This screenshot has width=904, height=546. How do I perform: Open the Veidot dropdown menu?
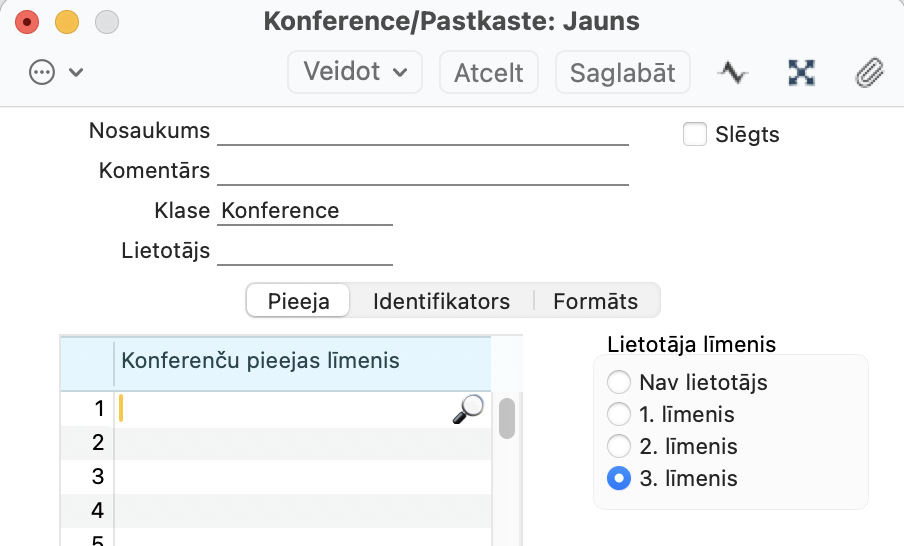point(355,72)
